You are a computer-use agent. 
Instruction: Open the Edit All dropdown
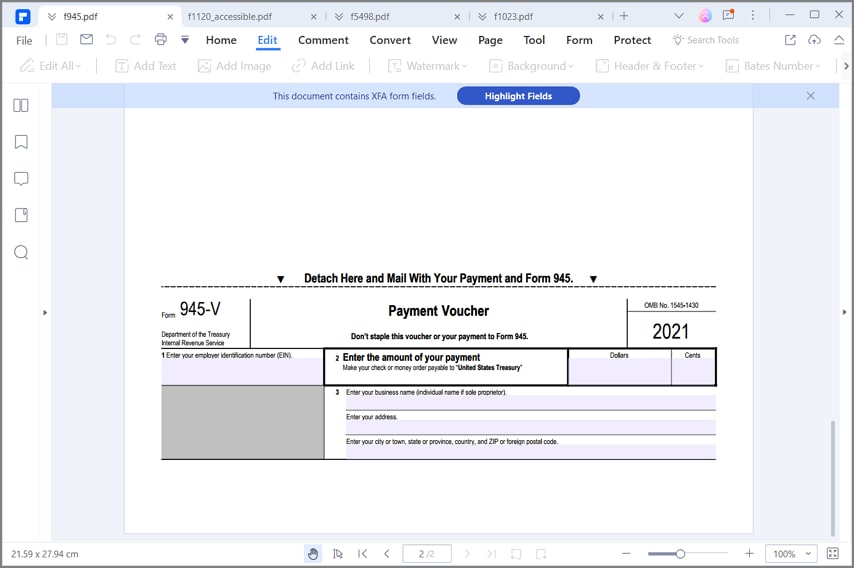coord(50,66)
